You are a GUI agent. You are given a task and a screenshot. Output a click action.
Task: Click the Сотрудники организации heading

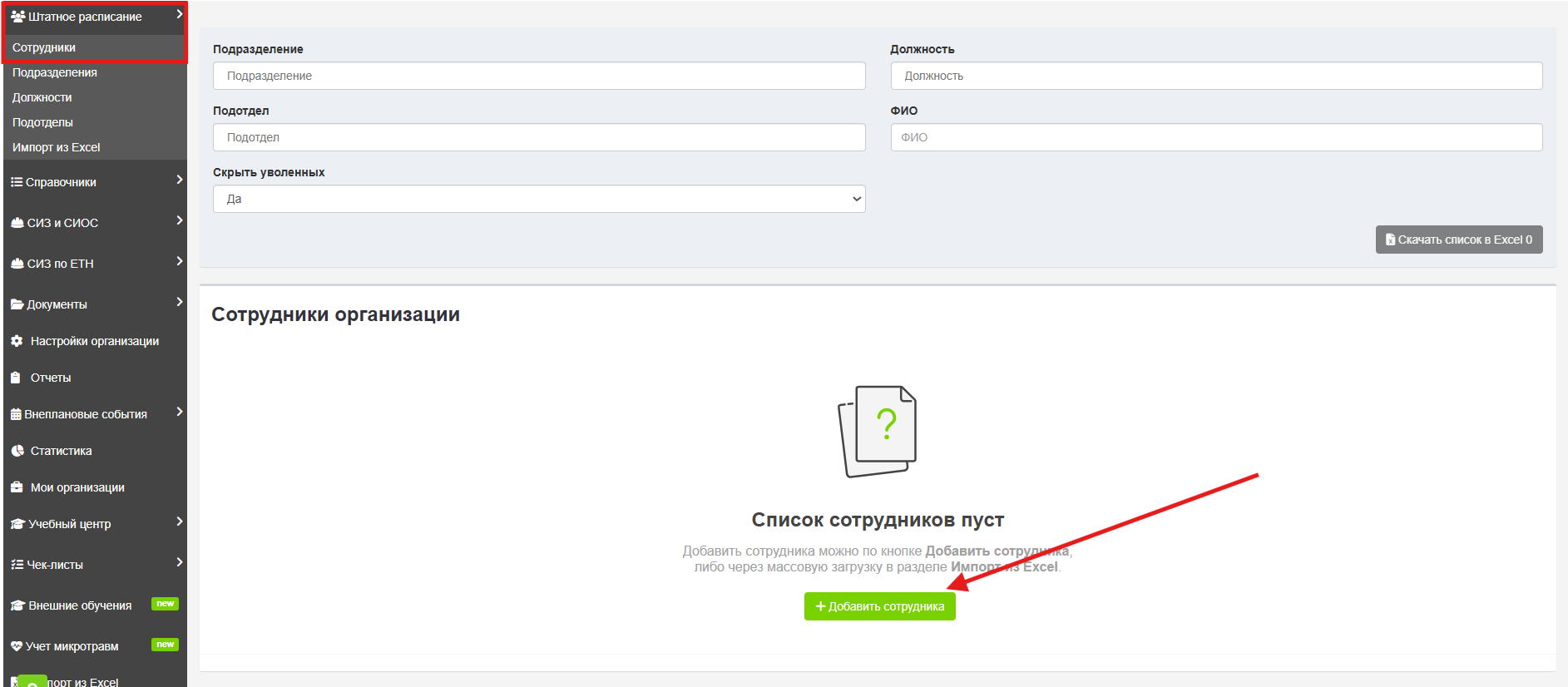(x=335, y=314)
